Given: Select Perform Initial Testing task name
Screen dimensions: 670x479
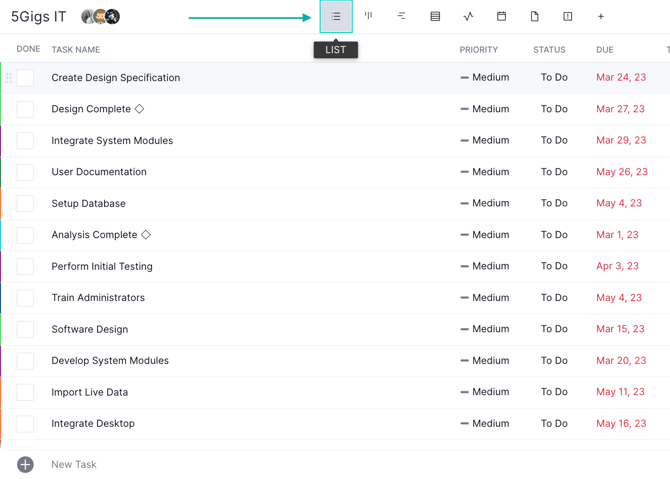Looking at the screenshot, I should click(x=102, y=266).
